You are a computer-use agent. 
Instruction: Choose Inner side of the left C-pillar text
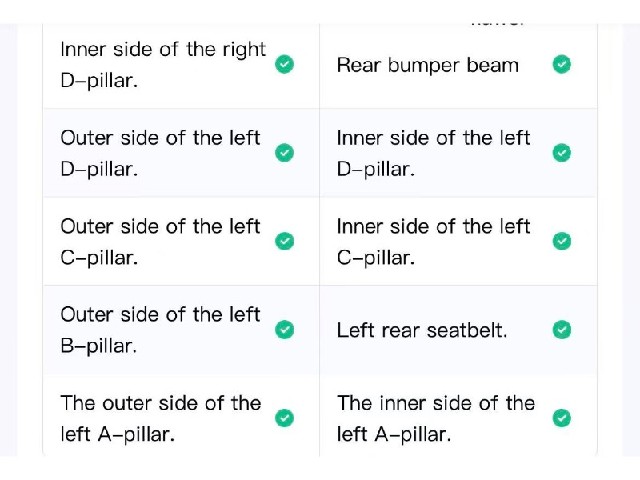(433, 242)
